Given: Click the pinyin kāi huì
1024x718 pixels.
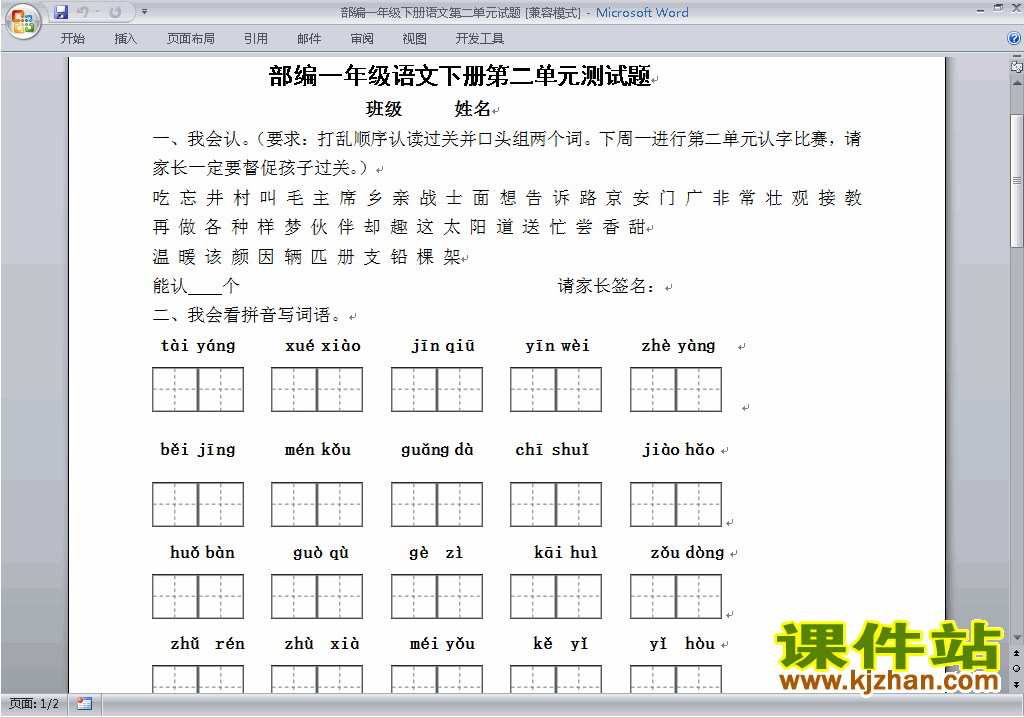Looking at the screenshot, I should 566,553.
